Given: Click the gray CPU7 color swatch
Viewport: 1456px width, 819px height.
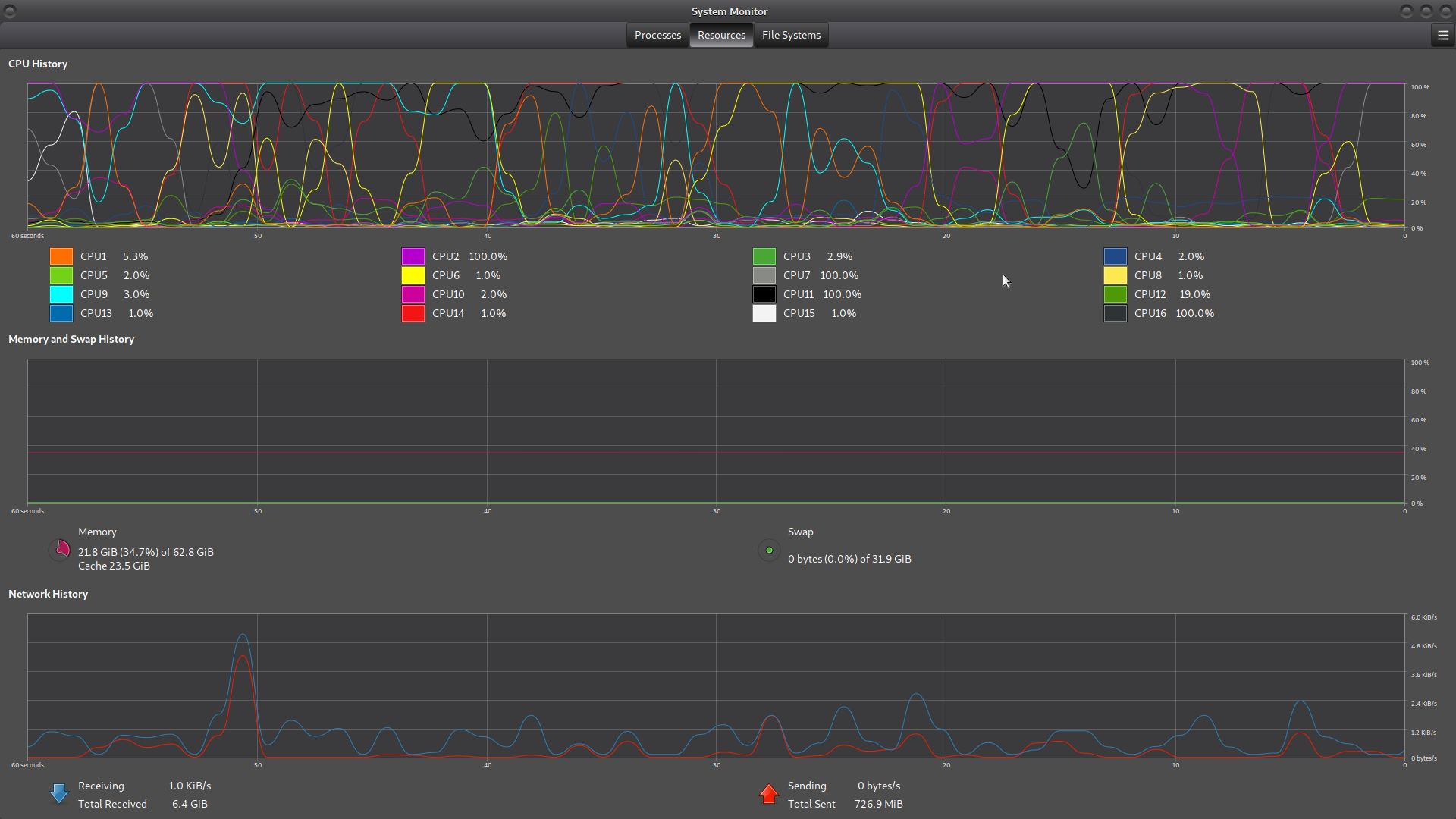Looking at the screenshot, I should 764,276.
